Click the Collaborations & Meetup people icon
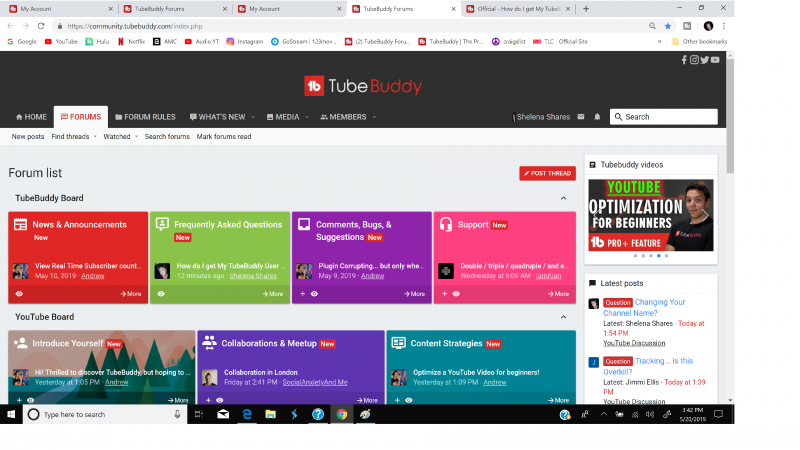This screenshot has width=800, height=450. coord(209,343)
